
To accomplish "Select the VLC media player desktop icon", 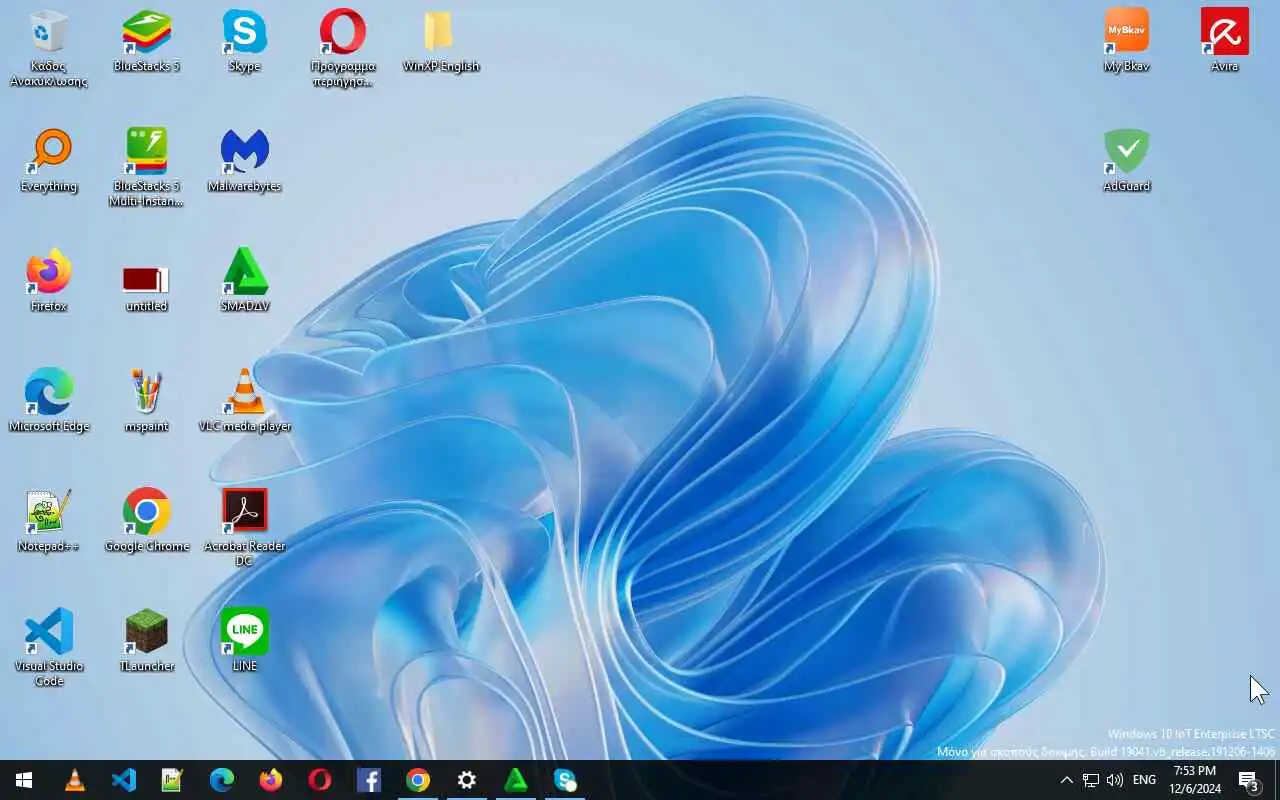I will coord(245,400).
